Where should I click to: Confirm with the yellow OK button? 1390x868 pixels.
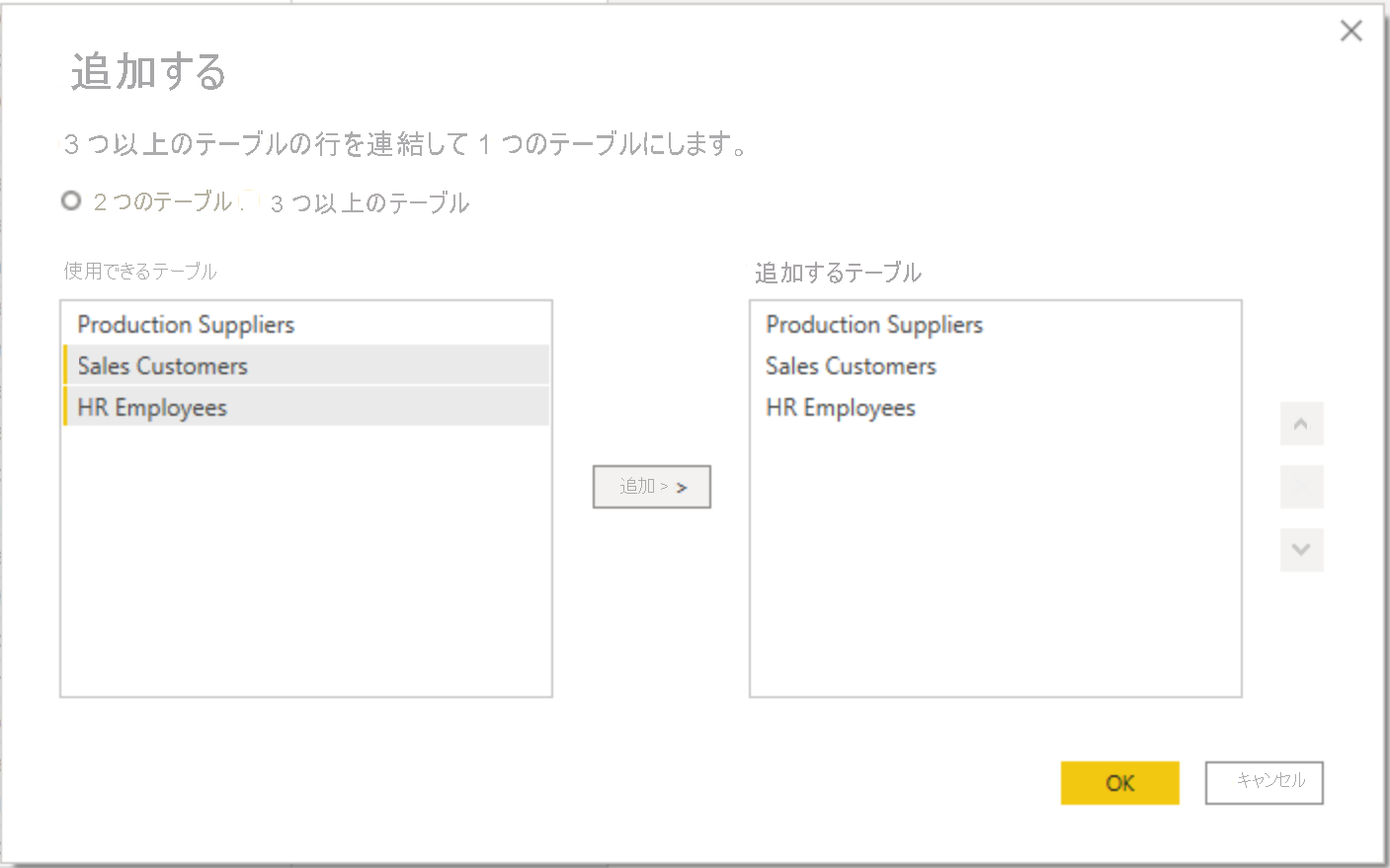tap(1119, 783)
